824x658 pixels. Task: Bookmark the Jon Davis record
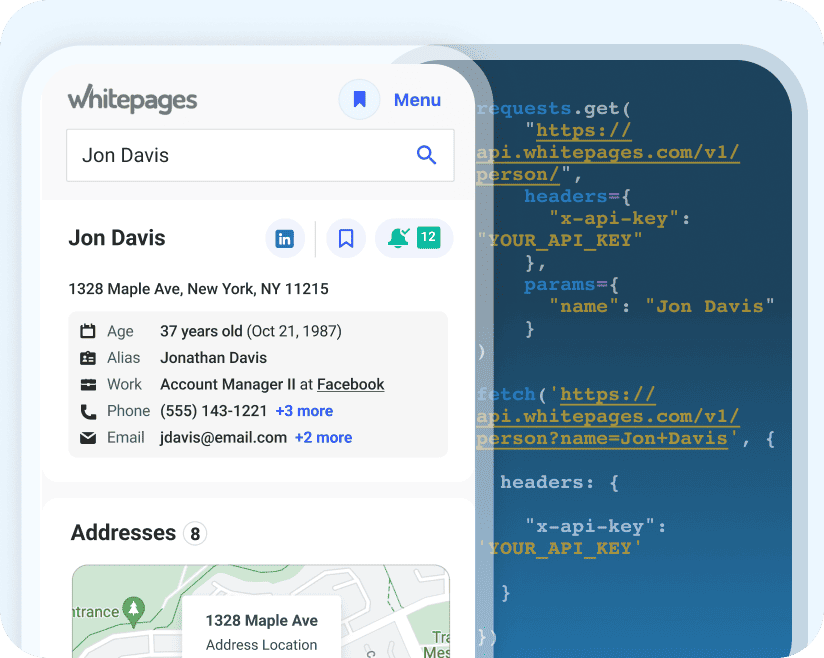pos(346,239)
